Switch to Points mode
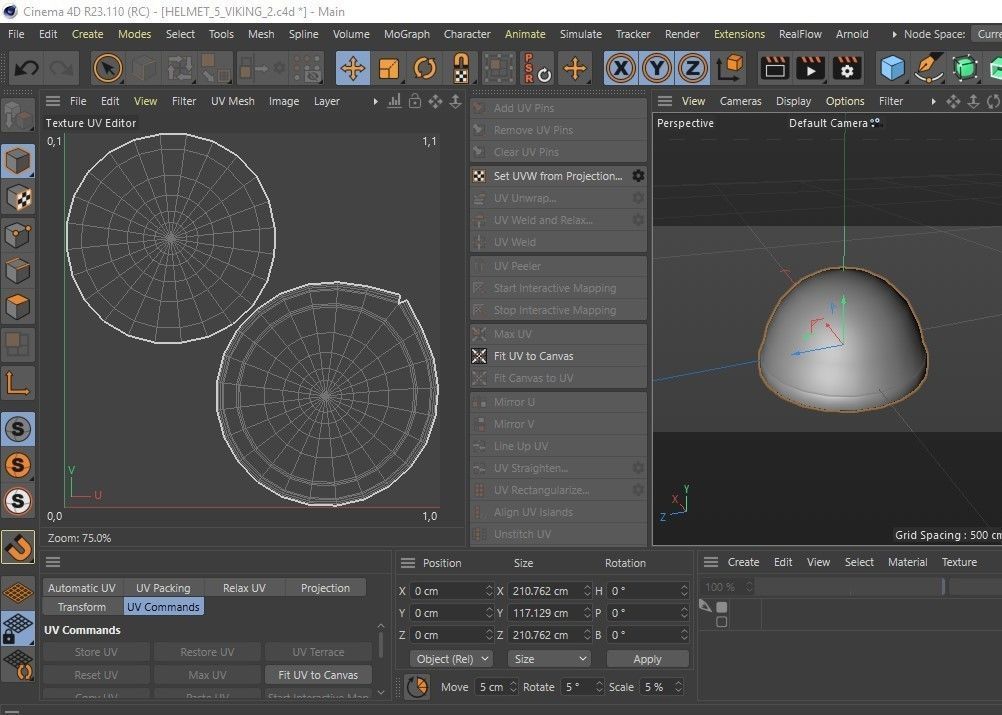This screenshot has width=1002, height=715. pyautogui.click(x=17, y=234)
